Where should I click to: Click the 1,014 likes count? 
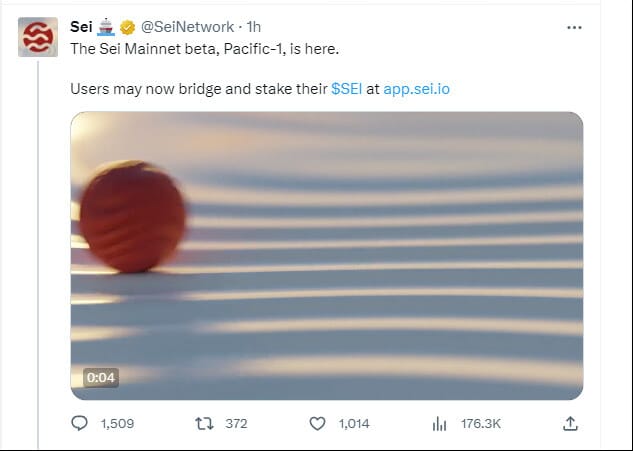(x=354, y=424)
